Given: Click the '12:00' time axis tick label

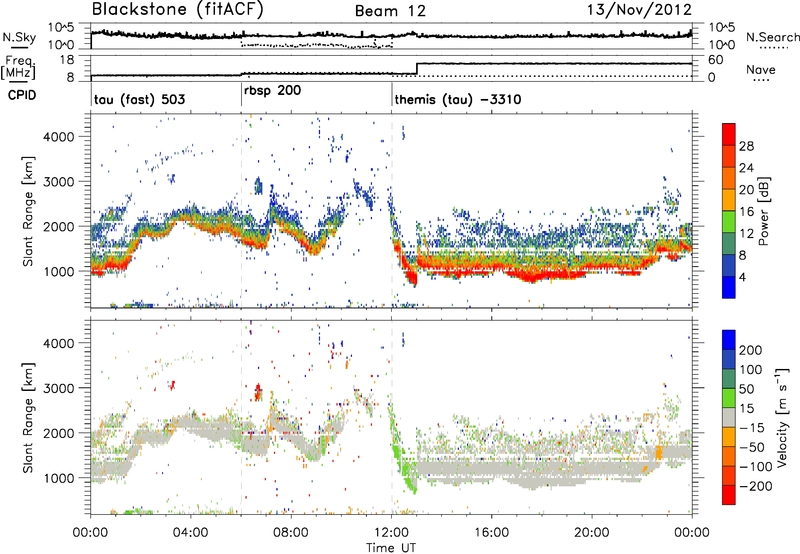Looking at the screenshot, I should 391,533.
